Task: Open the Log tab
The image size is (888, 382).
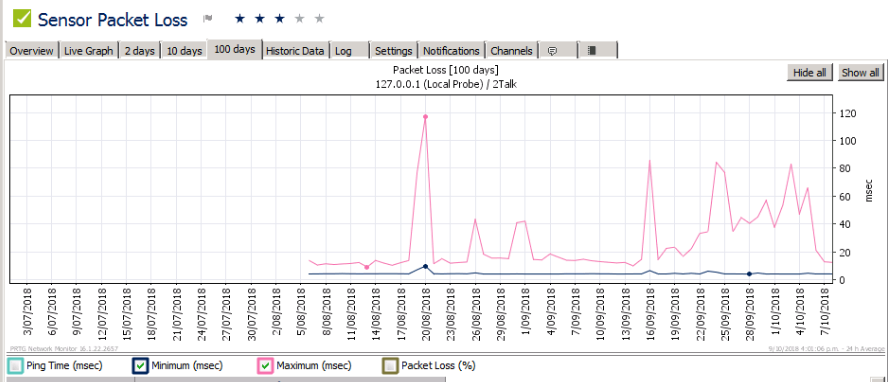Action: click(349, 50)
